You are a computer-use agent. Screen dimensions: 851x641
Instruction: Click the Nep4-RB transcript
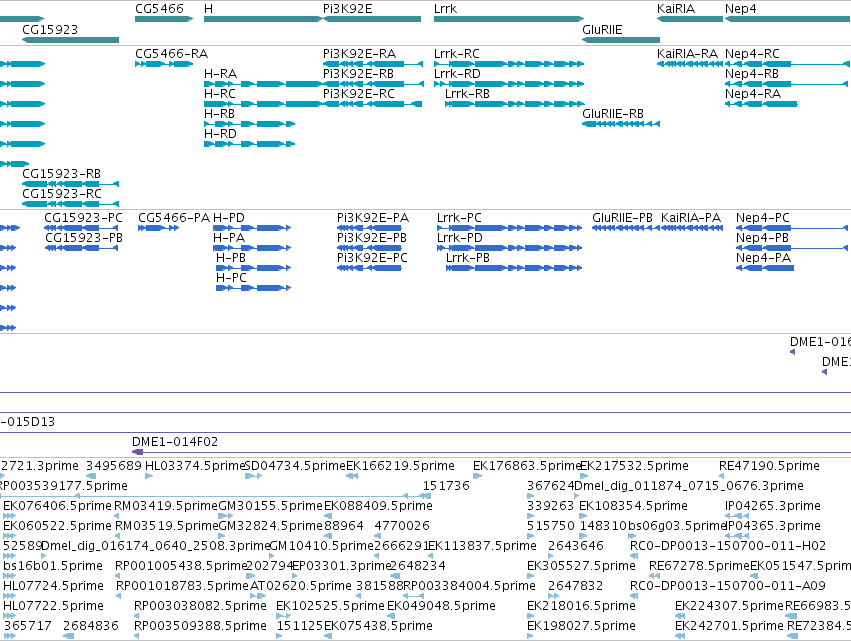coord(786,84)
